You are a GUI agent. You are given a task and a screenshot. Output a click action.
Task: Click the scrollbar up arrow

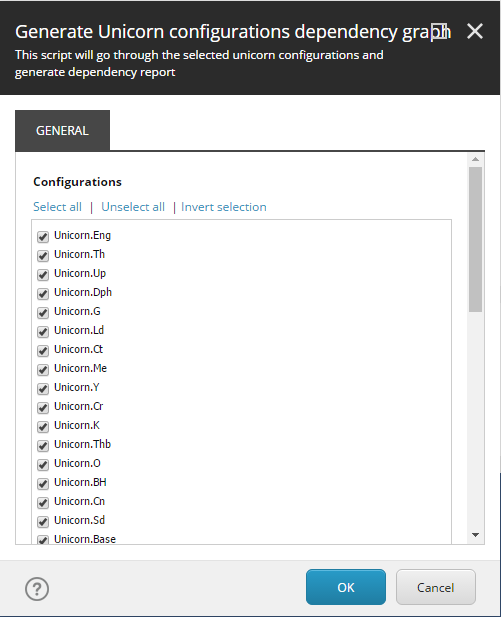click(x=475, y=159)
